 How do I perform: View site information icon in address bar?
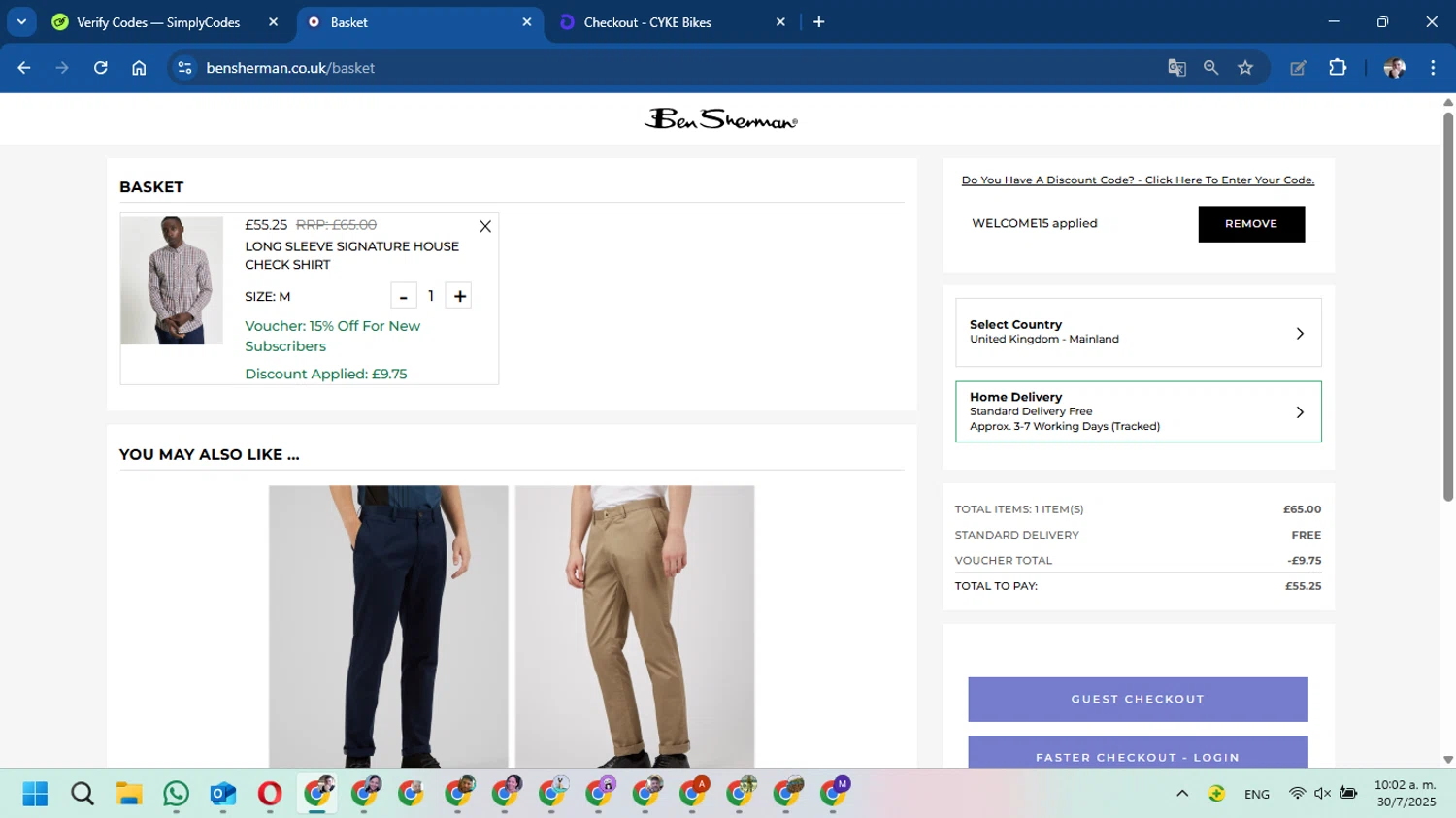[x=184, y=68]
